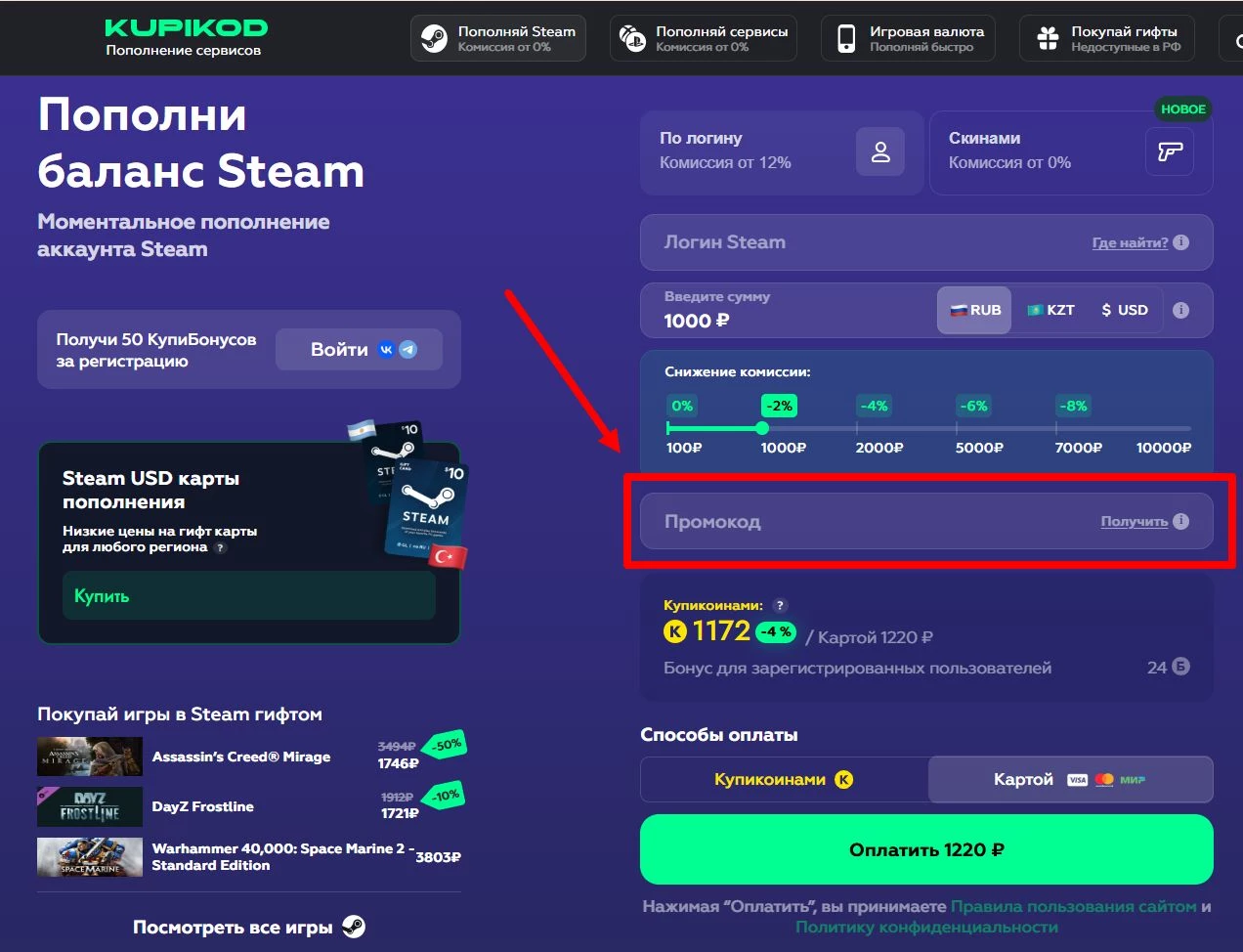Click the Steam logo icon in the header
The width and height of the screenshot is (1243, 952).
[433, 37]
